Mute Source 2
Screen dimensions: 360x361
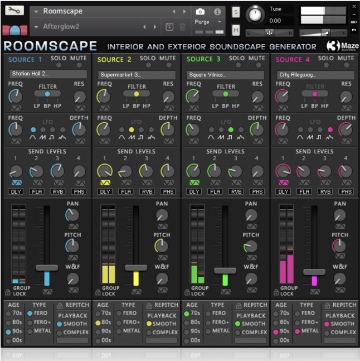(x=169, y=65)
